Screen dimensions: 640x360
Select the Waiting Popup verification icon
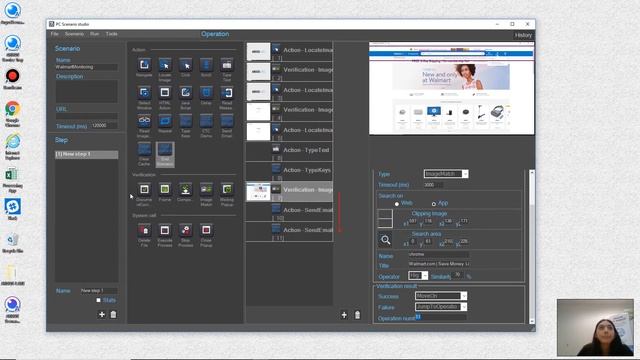(x=227, y=189)
